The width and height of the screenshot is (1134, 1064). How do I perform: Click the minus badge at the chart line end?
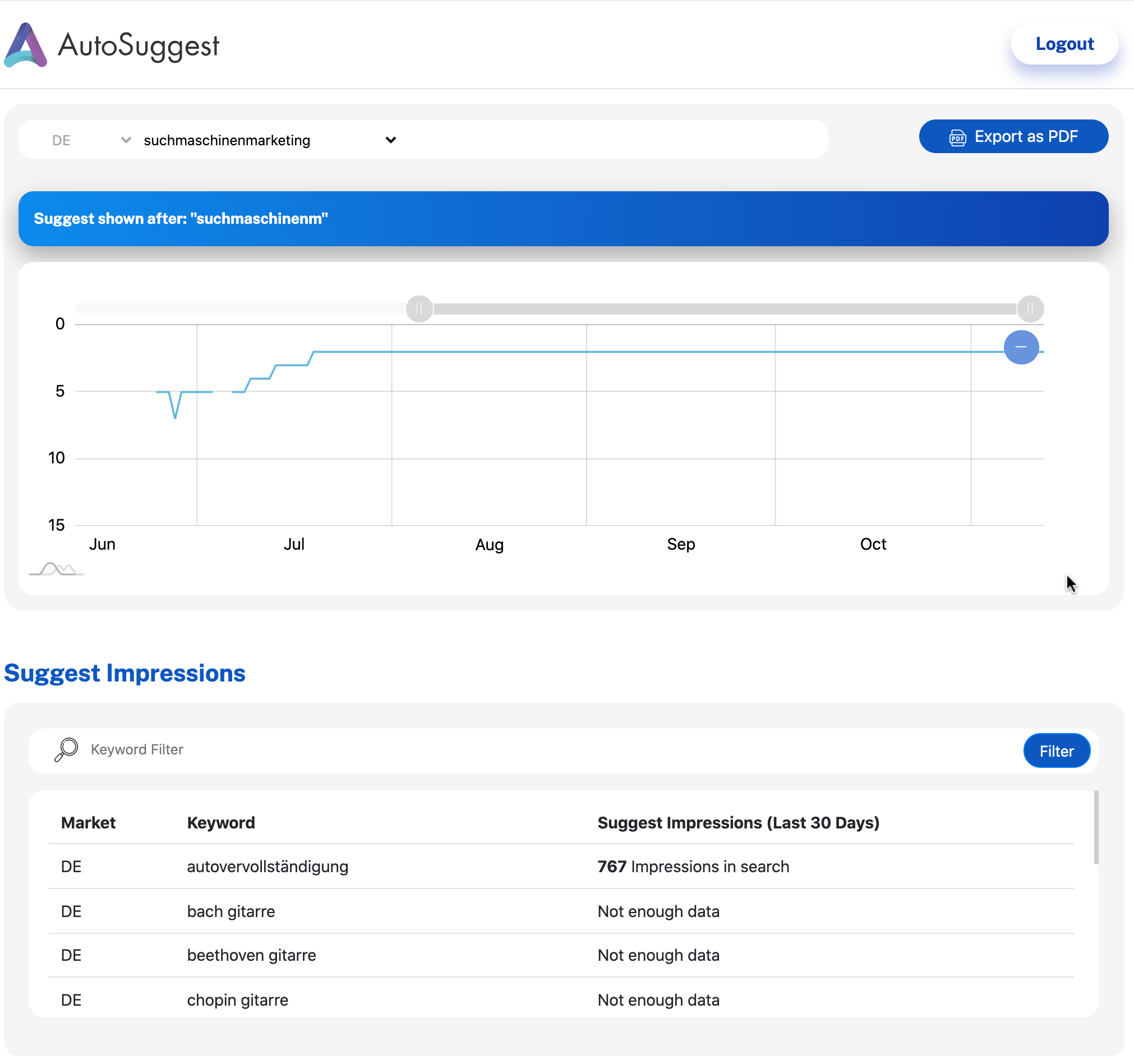(x=1022, y=347)
